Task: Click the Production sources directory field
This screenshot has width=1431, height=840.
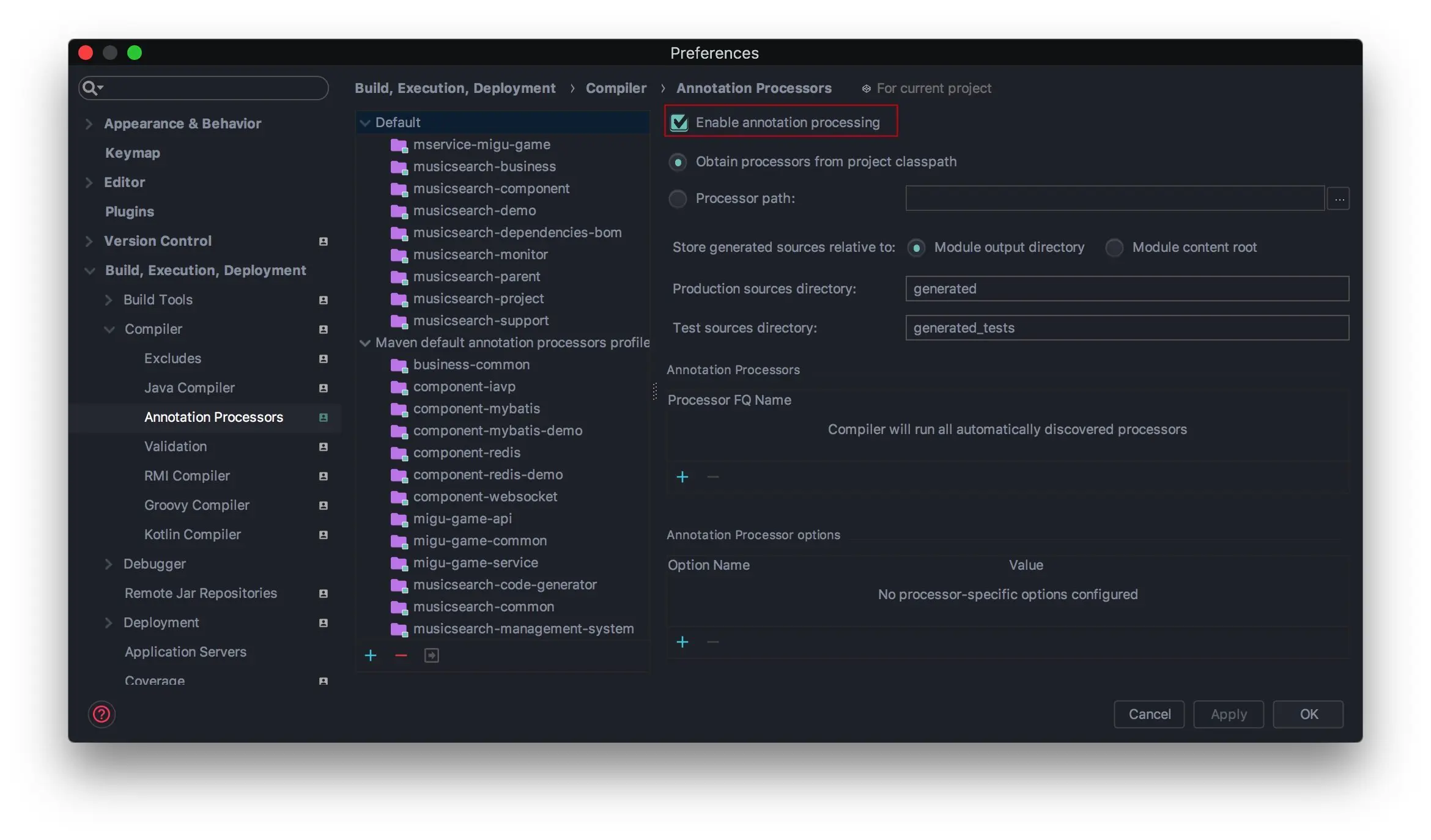Action: point(1126,289)
